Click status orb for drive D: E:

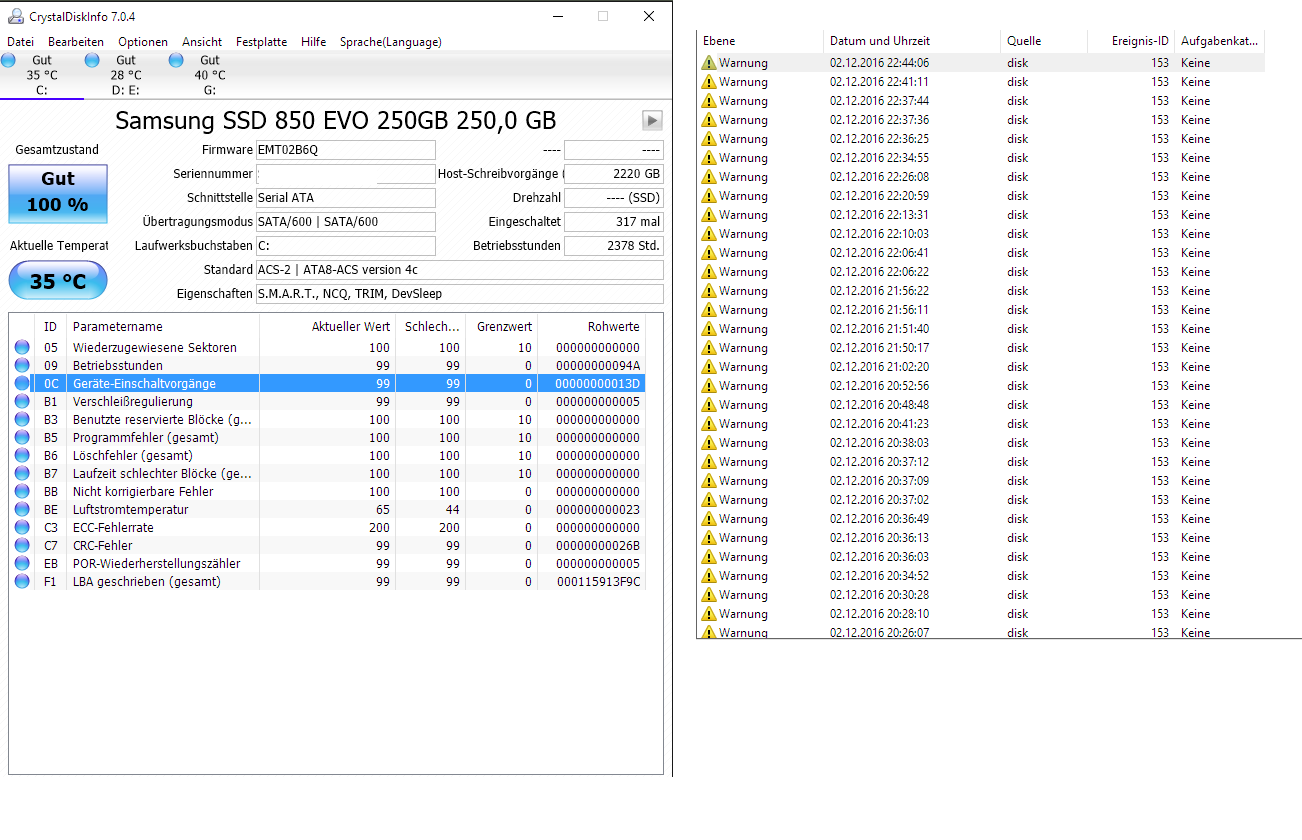93,61
